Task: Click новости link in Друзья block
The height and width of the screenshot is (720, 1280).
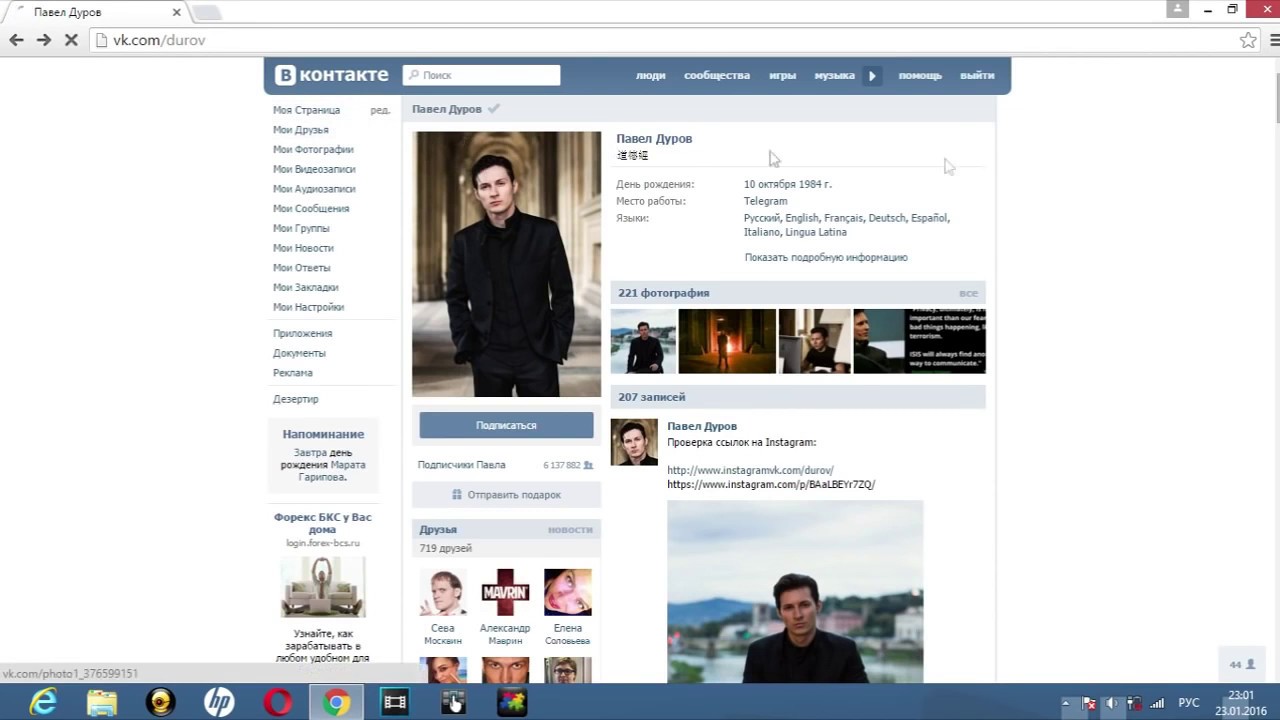Action: point(570,530)
